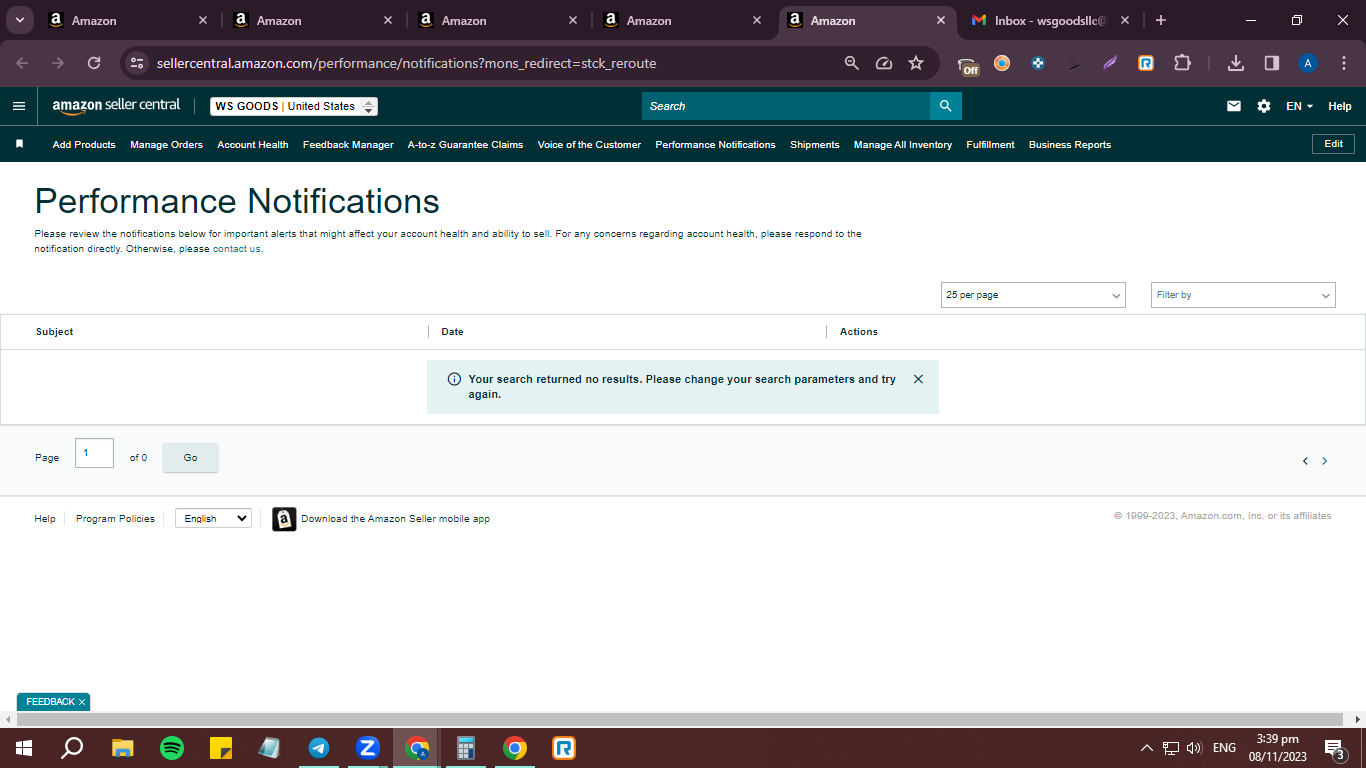Go to Account Health
Viewport: 1366px width, 768px height.
[x=253, y=145]
